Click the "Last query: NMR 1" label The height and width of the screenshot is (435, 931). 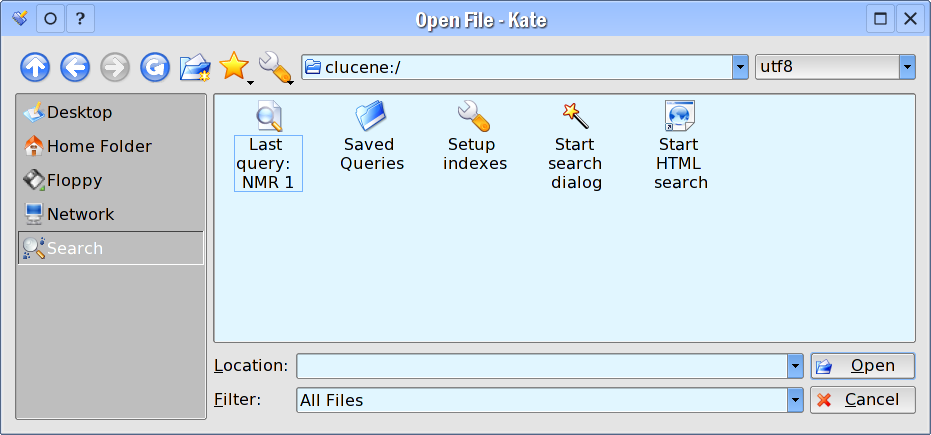coord(268,164)
